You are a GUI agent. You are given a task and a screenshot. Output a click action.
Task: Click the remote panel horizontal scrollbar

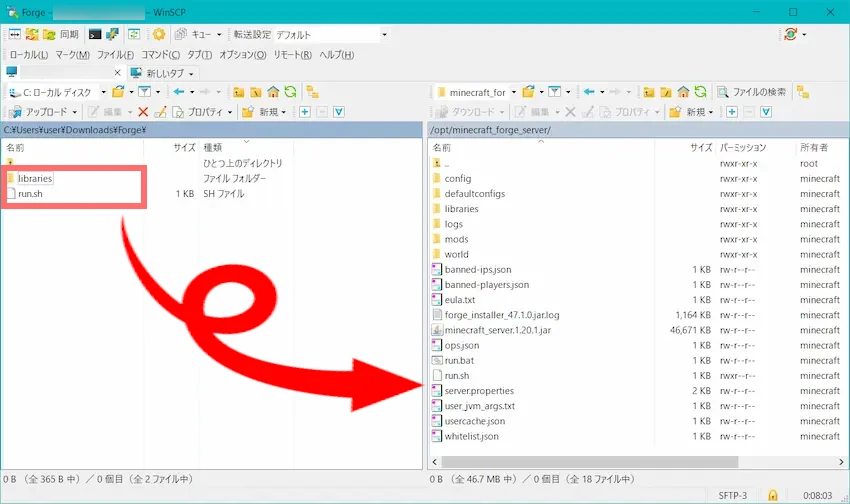590,462
